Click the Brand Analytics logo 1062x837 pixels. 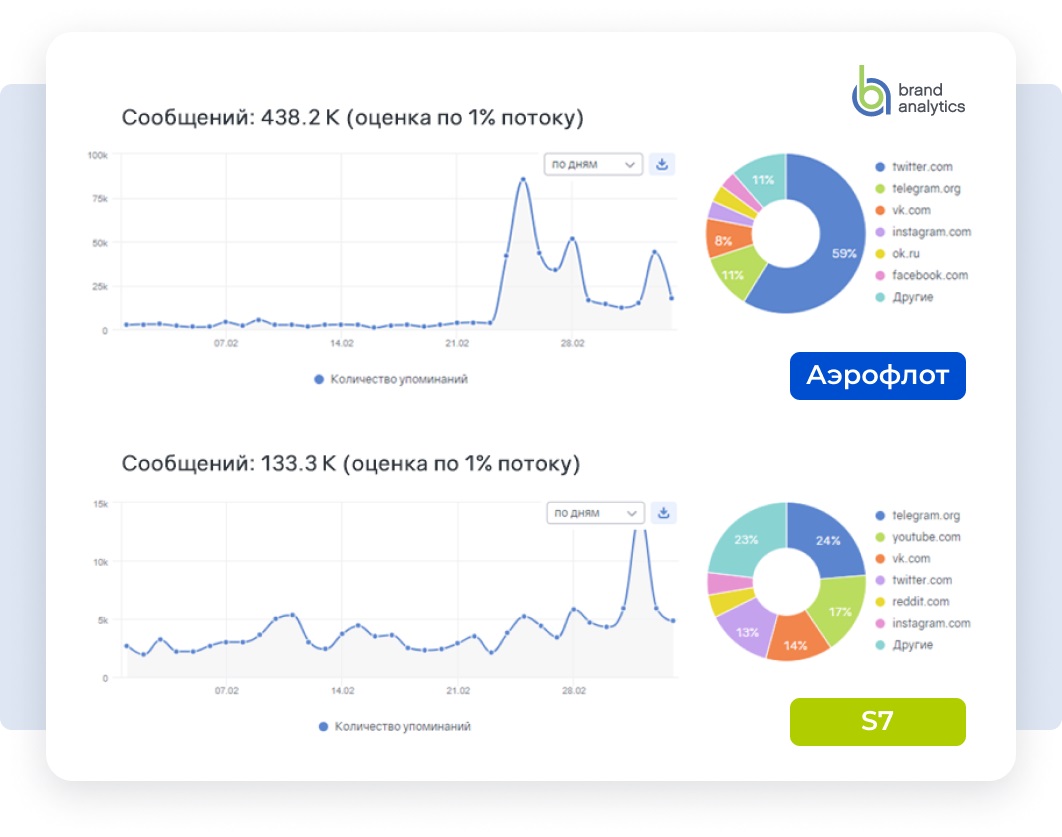908,92
